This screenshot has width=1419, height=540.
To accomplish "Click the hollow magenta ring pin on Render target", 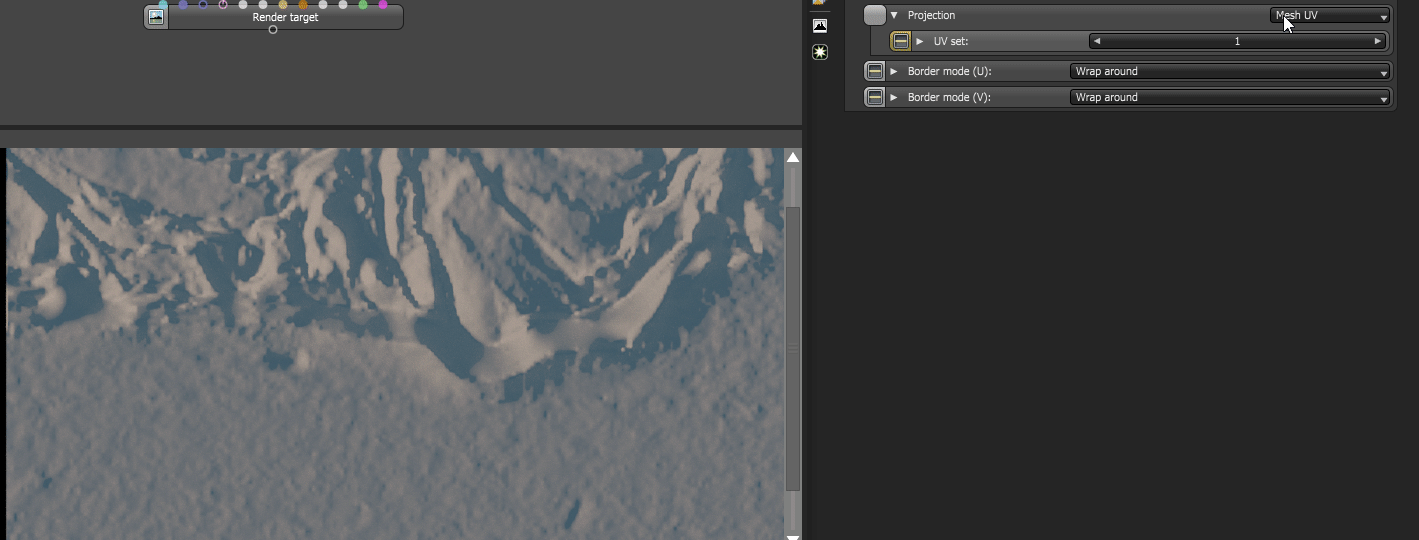I will coord(223,4).
